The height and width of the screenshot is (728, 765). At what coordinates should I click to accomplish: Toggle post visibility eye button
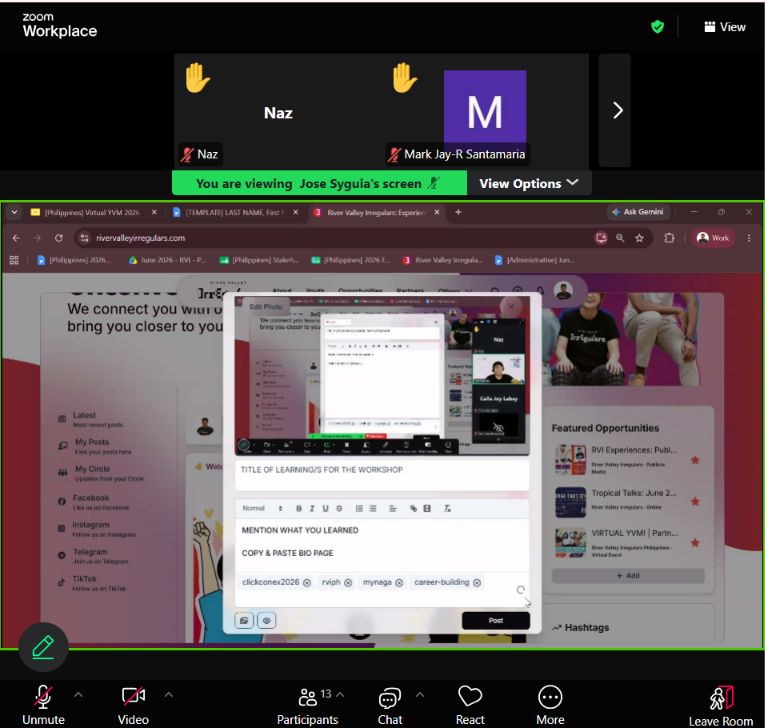click(x=266, y=621)
